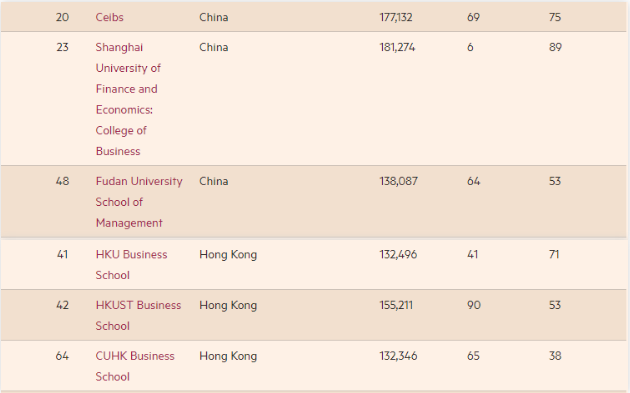Open the Ceibs school link

pos(109,17)
